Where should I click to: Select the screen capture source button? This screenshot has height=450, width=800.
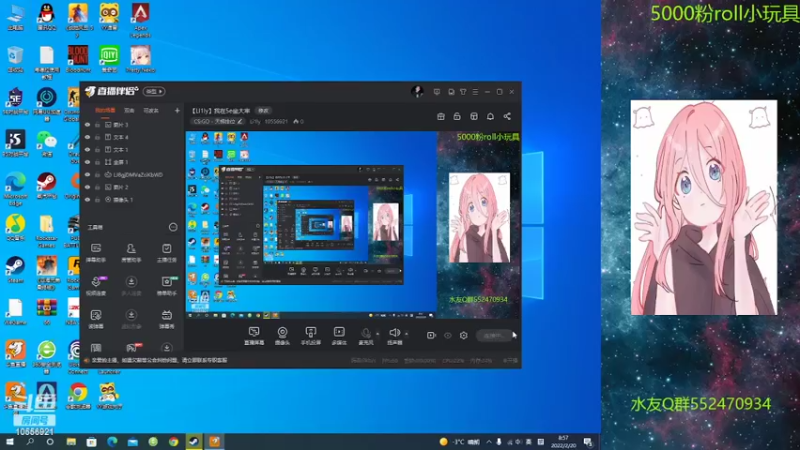tap(254, 336)
